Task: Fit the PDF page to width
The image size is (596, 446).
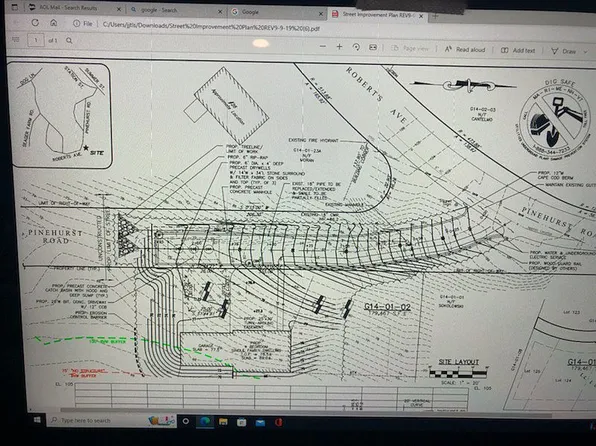Action: pyautogui.click(x=373, y=48)
